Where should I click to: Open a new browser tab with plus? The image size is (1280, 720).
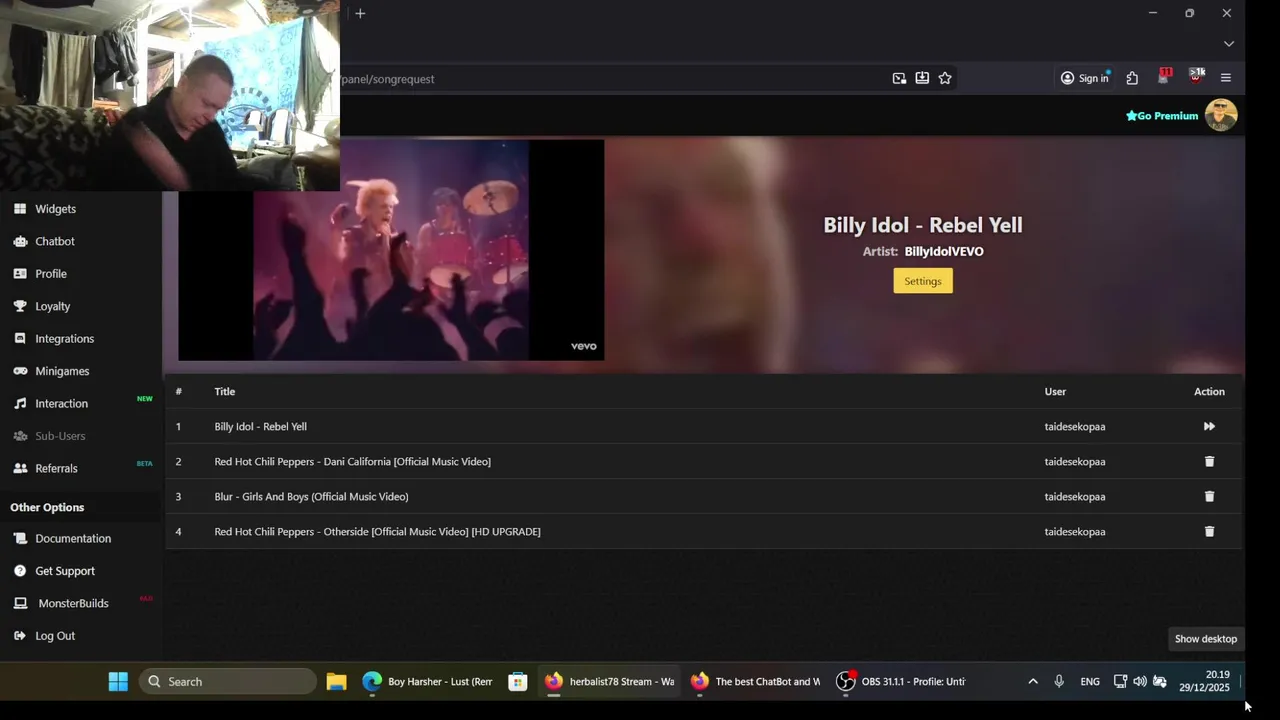point(360,13)
